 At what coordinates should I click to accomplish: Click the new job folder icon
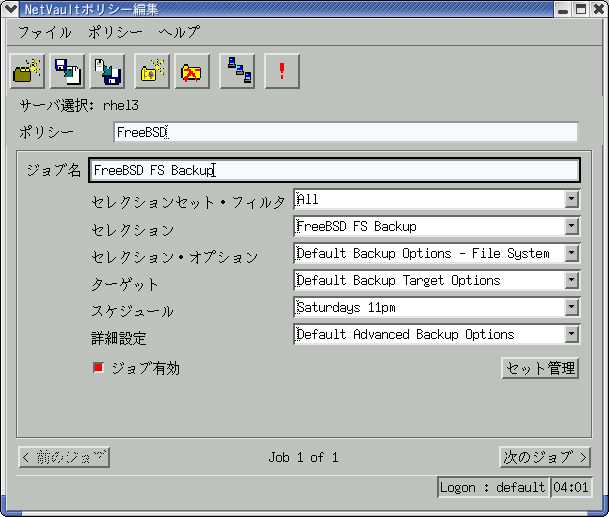(x=152, y=71)
